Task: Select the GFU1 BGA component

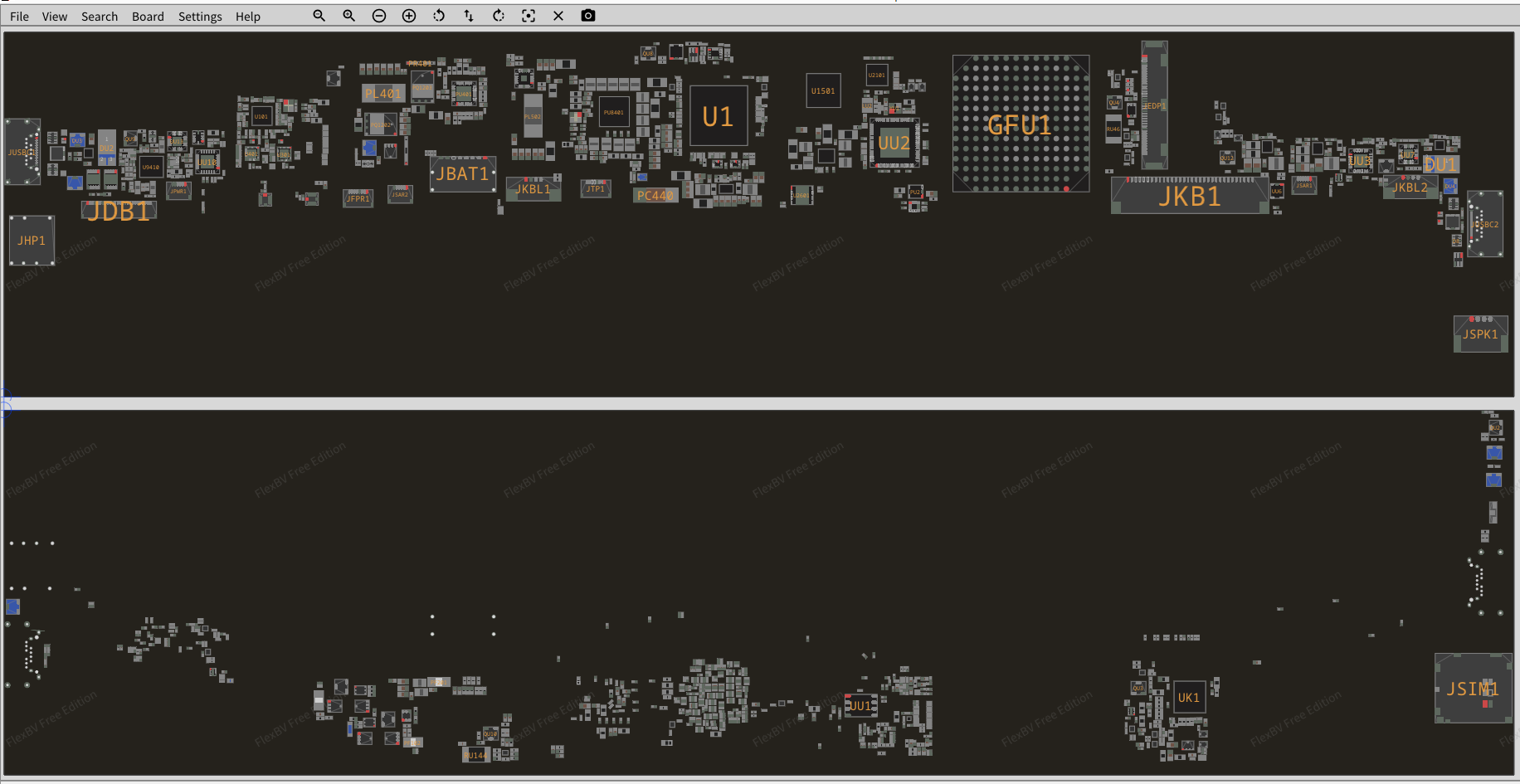Action: (1021, 124)
